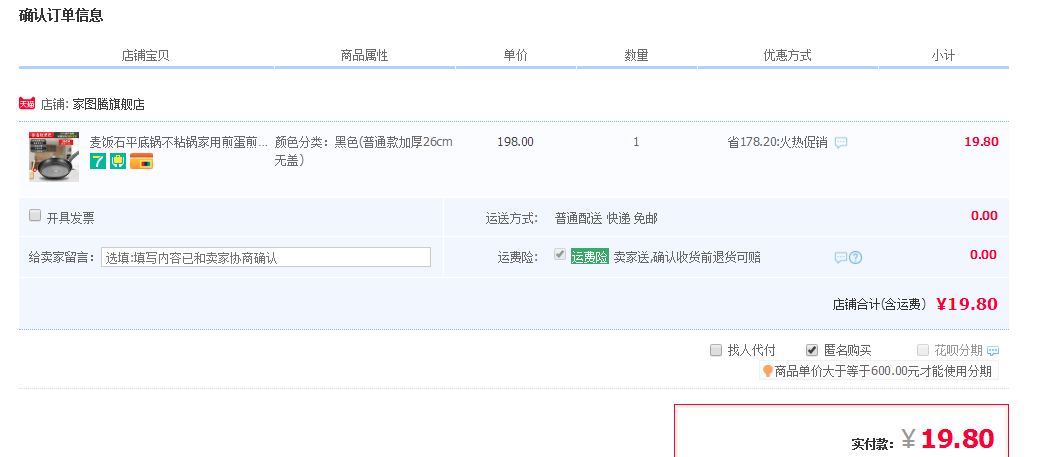Viewport: 1037px width, 457px height.
Task: Click the 商品属性 column header
Action: point(364,56)
